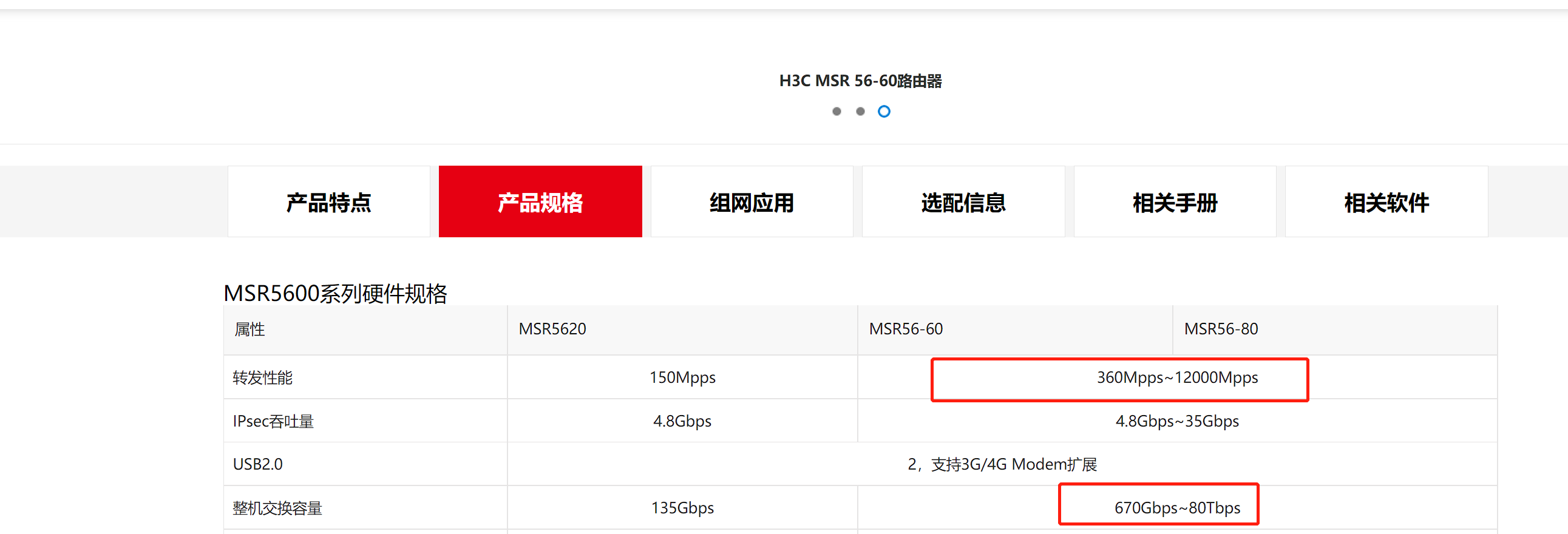The height and width of the screenshot is (534, 1568).
Task: Click the IPsec吞吐量 row label
Action: point(273,421)
